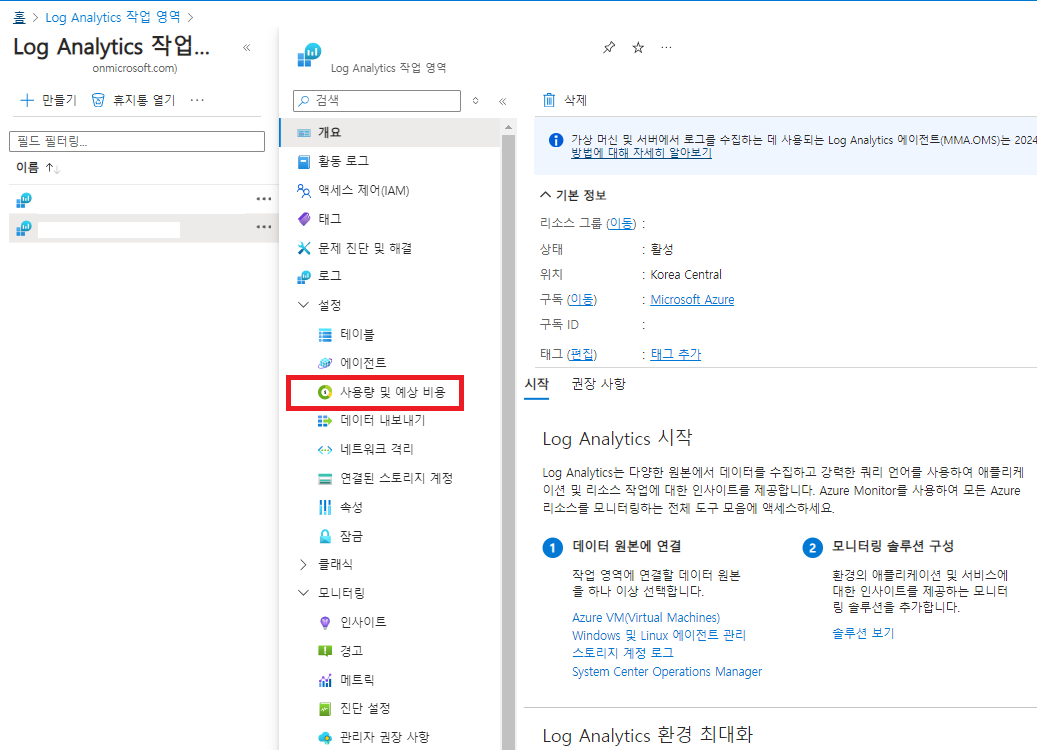Open 테이블 icon under settings
Viewport: 1037px width, 750px height.
tap(325, 335)
